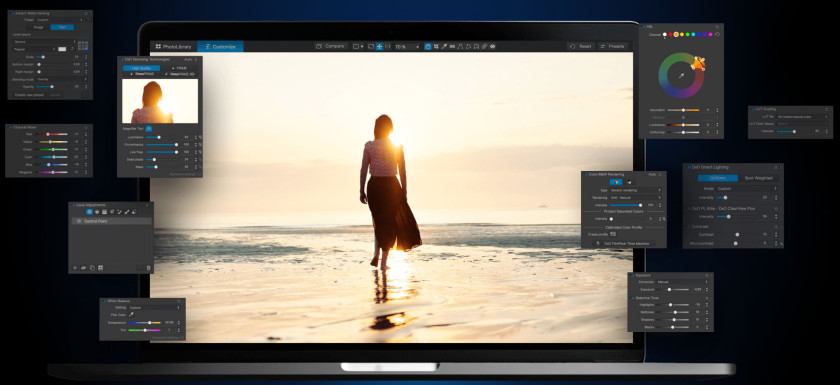840x385 pixels.
Task: Select the orange channel dot in HSL
Action: (676, 34)
